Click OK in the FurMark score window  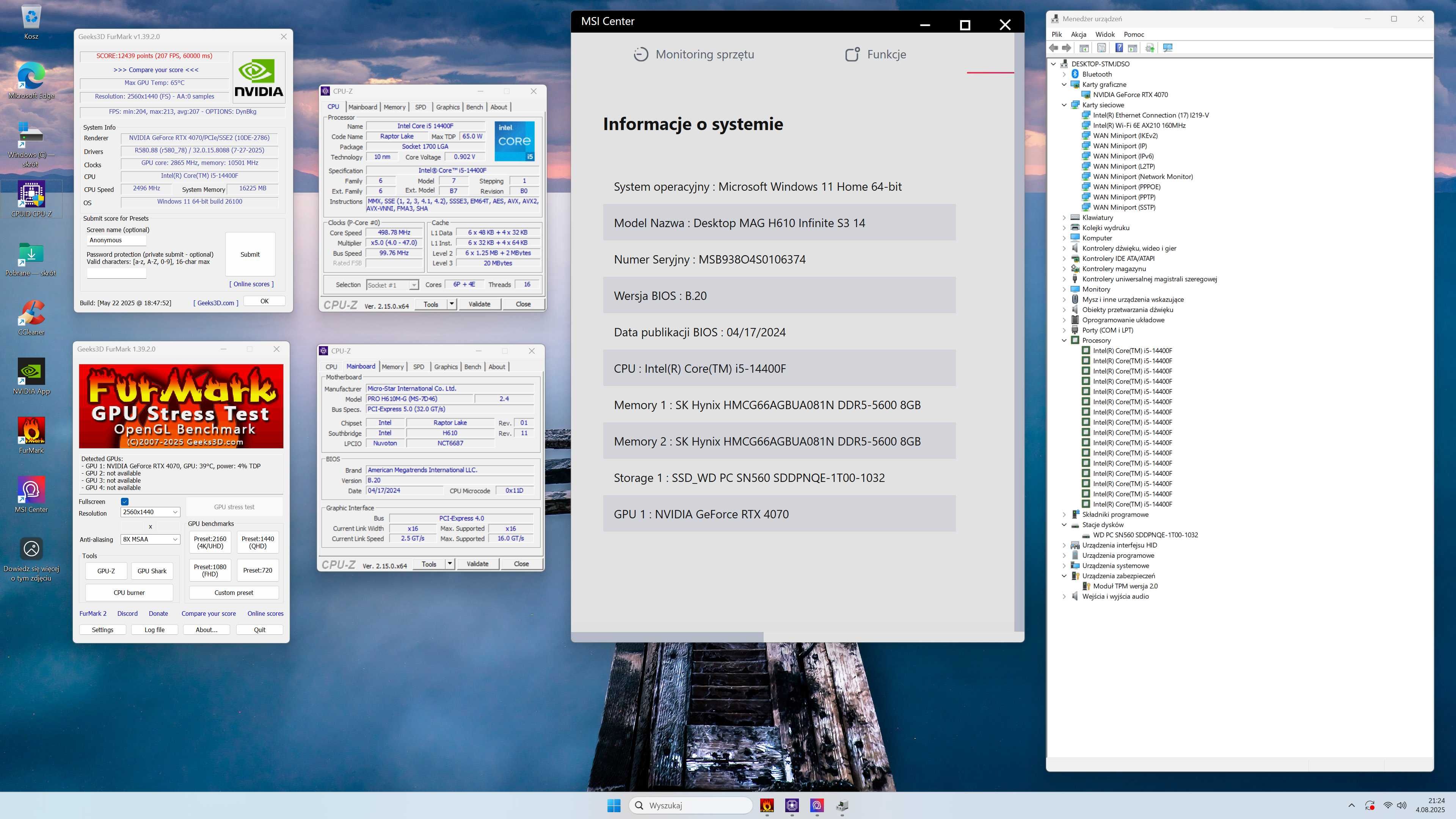[x=264, y=301]
